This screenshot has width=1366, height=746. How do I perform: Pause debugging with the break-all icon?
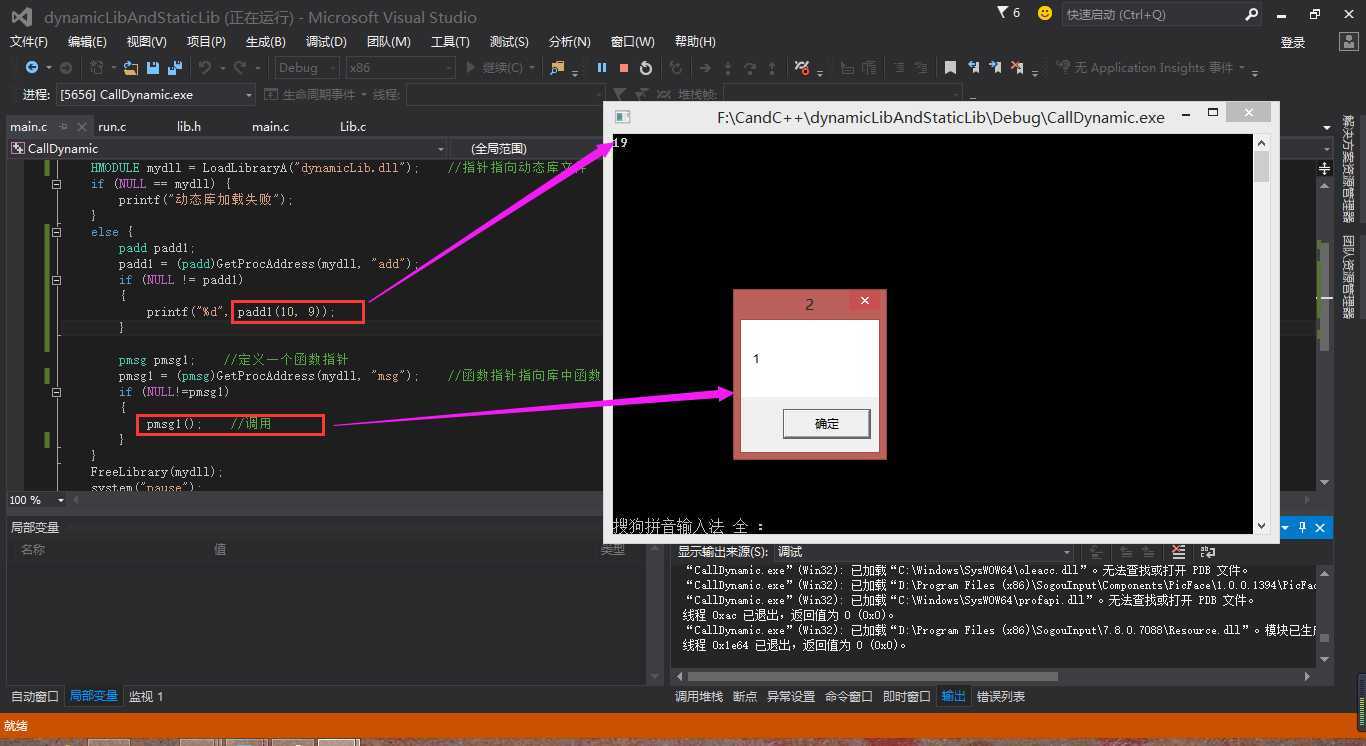602,68
